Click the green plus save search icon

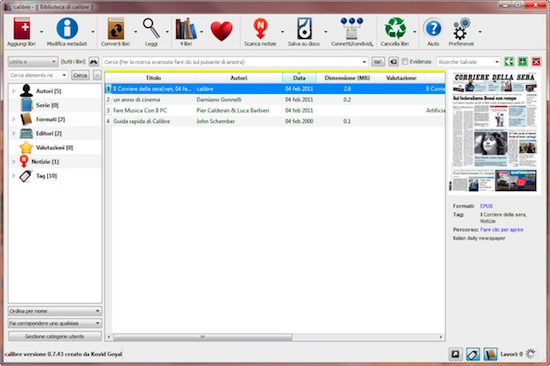click(x=523, y=62)
